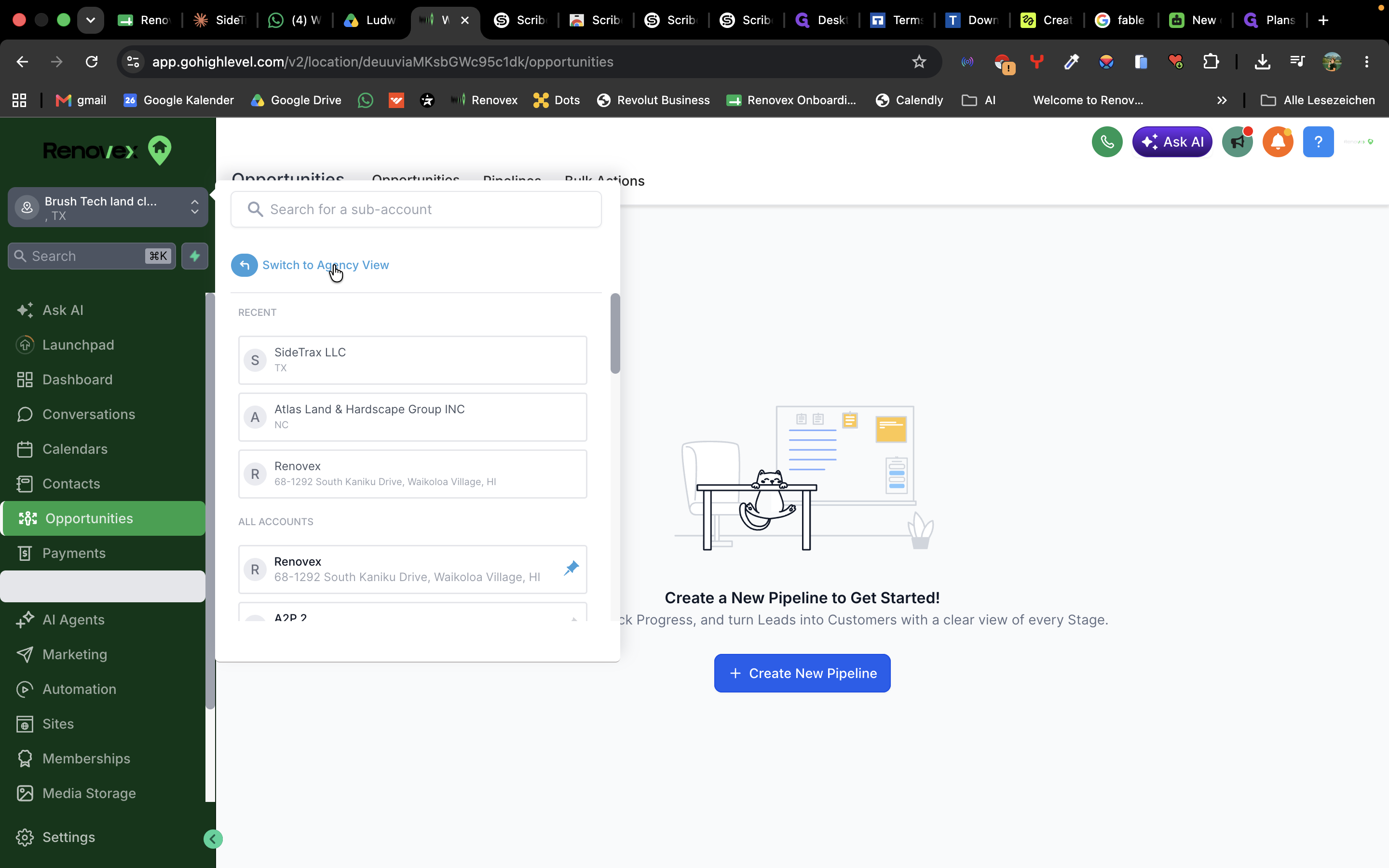Open Google Kalender bookmark
The height and width of the screenshot is (868, 1389).
(x=178, y=100)
